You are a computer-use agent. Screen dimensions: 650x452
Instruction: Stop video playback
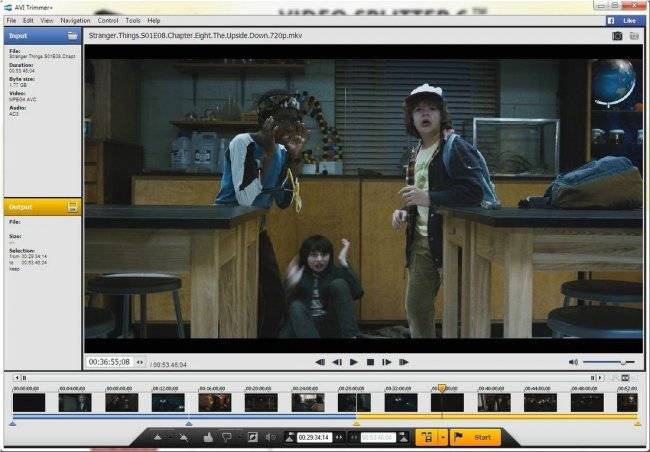coord(371,362)
